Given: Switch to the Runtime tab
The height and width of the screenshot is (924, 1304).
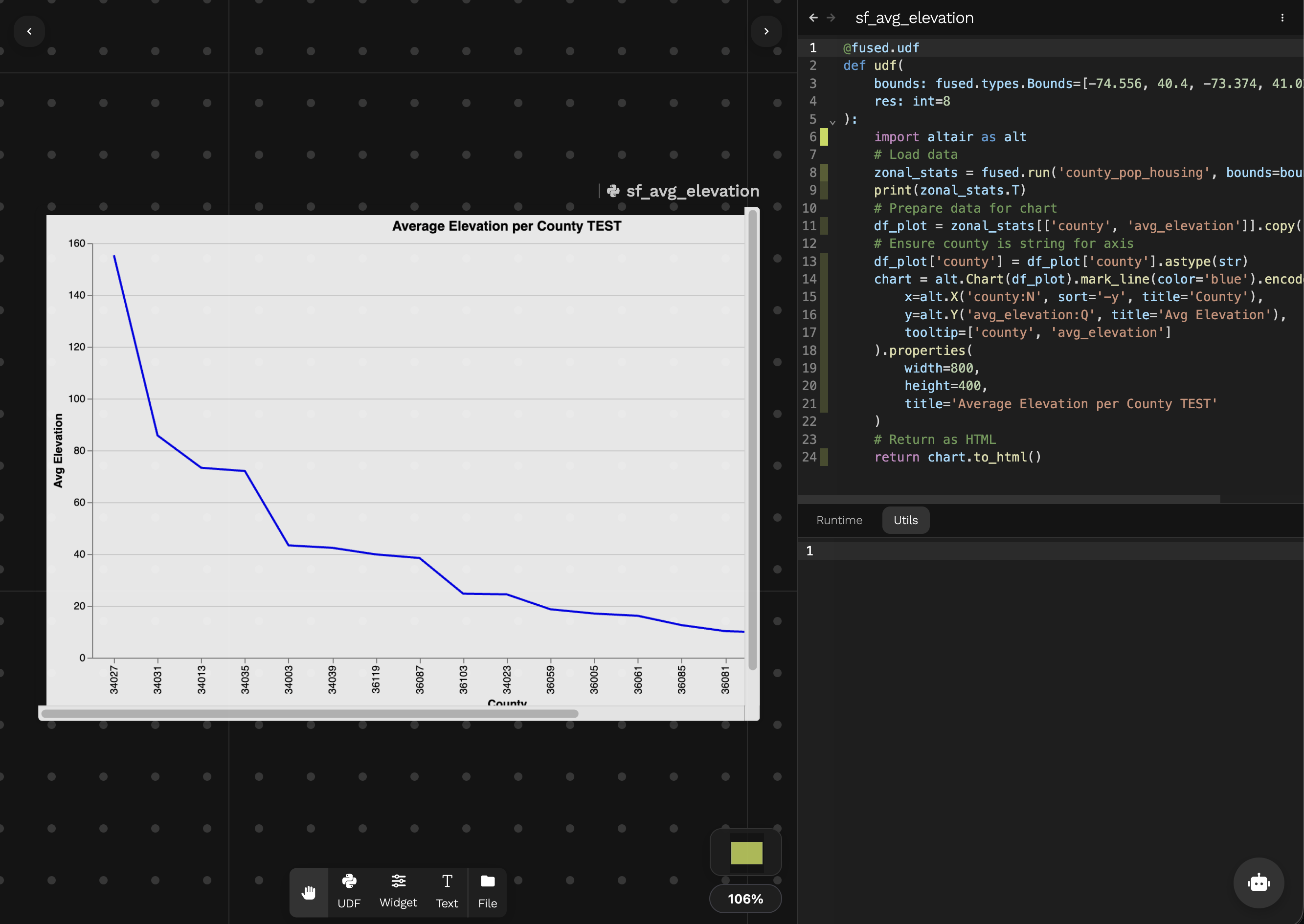Looking at the screenshot, I should 839,520.
